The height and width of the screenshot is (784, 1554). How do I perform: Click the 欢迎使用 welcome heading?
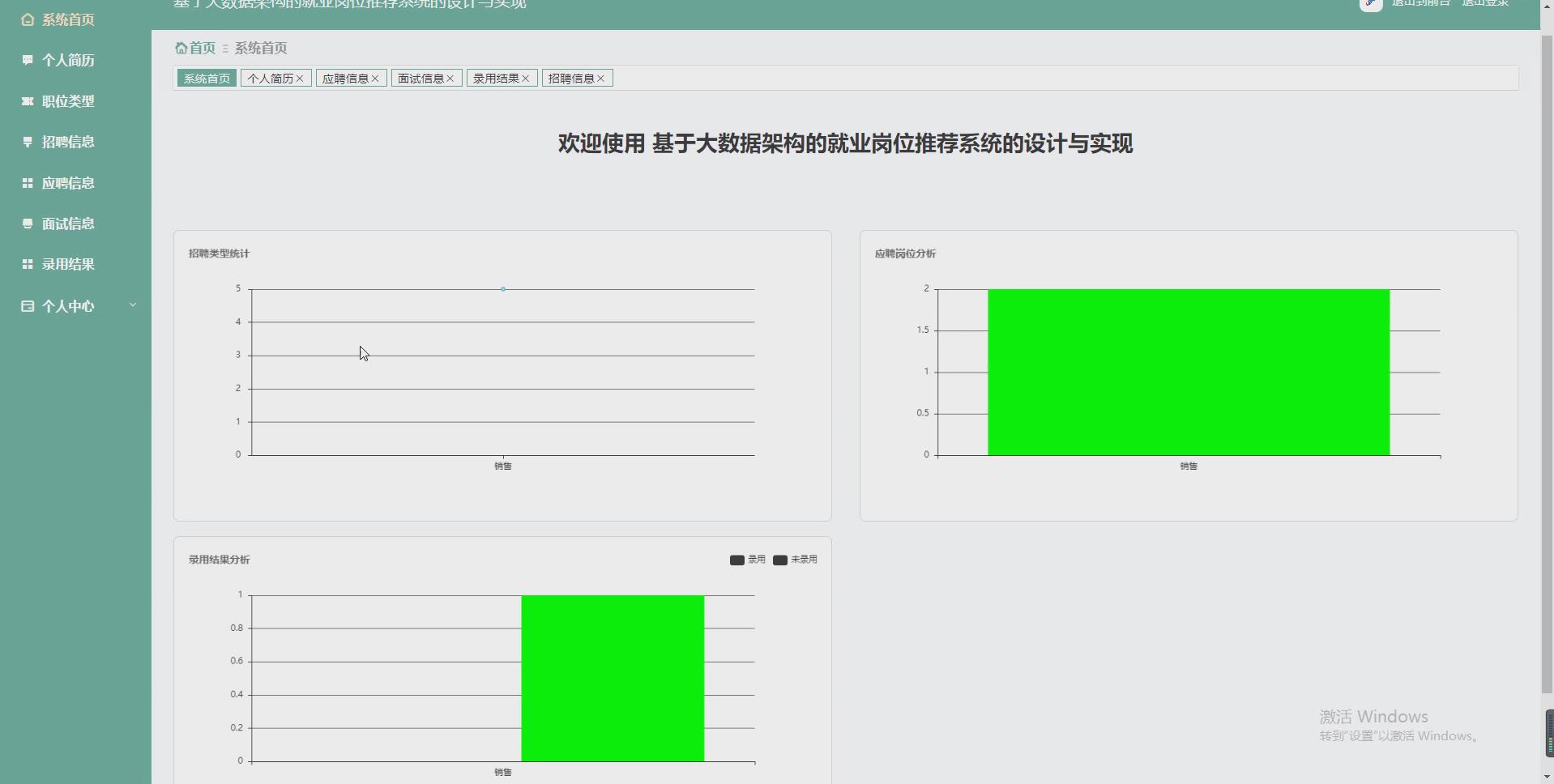point(845,144)
